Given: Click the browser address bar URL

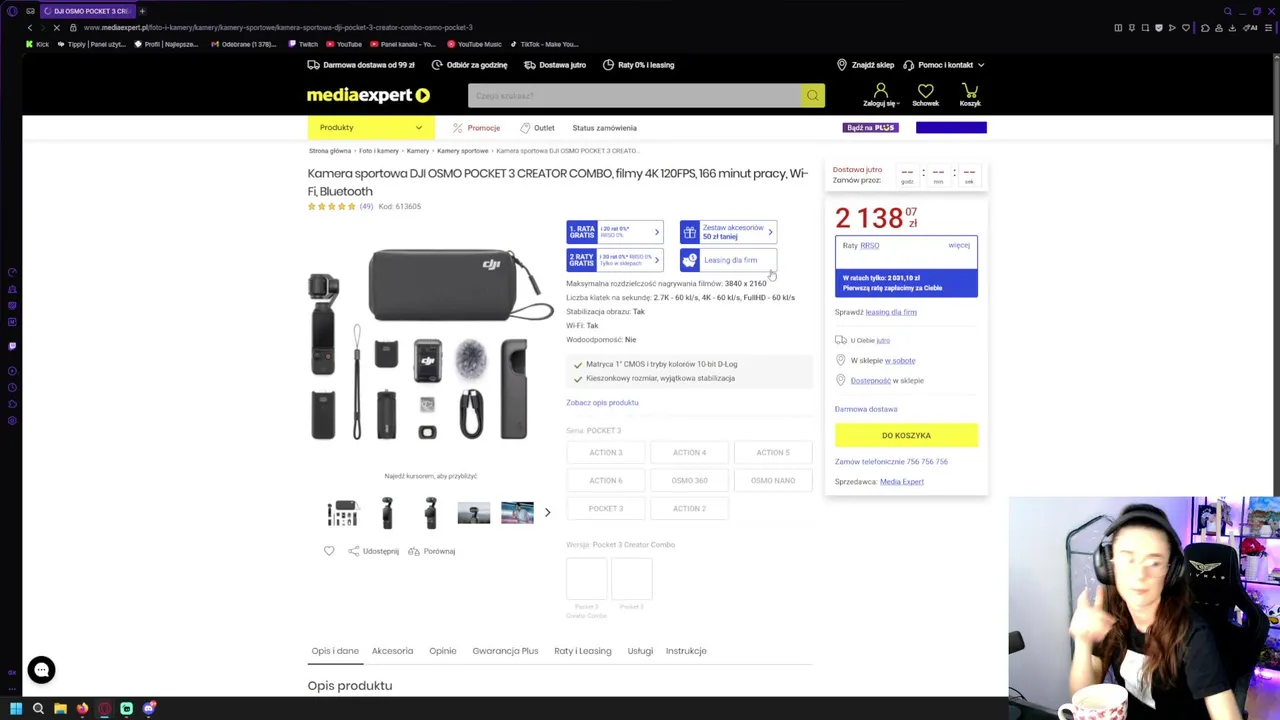Looking at the screenshot, I should pyautogui.click(x=278, y=28).
